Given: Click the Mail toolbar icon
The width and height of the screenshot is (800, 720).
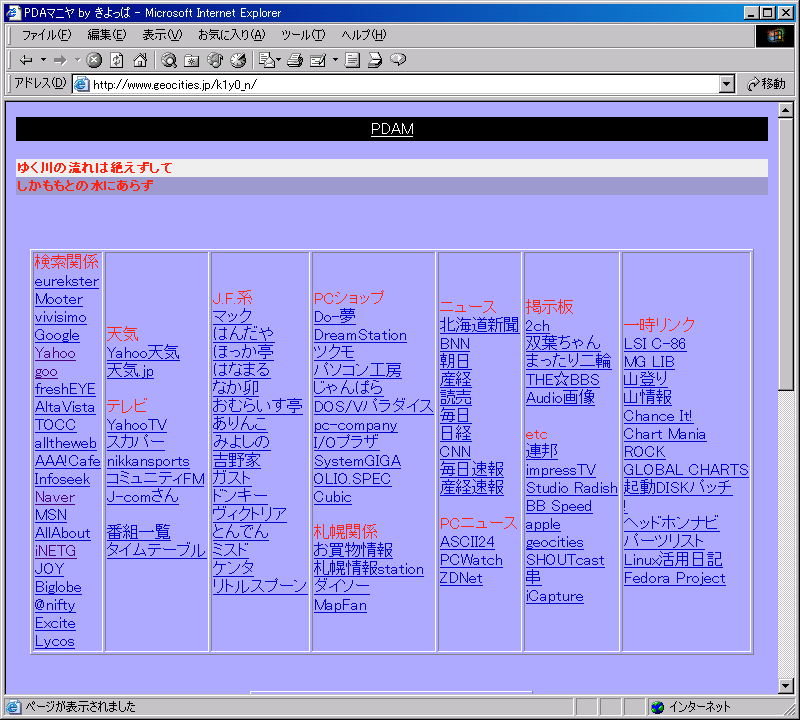Looking at the screenshot, I should point(266,60).
